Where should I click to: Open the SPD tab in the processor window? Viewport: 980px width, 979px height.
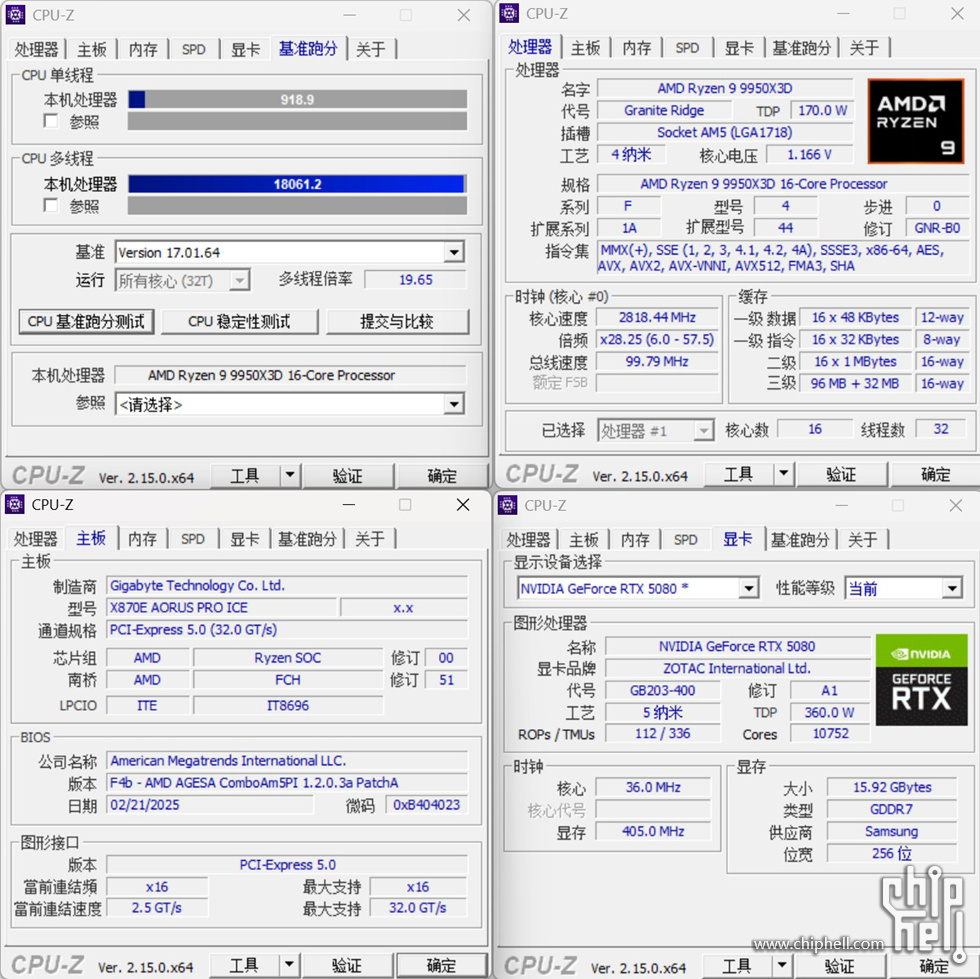687,48
